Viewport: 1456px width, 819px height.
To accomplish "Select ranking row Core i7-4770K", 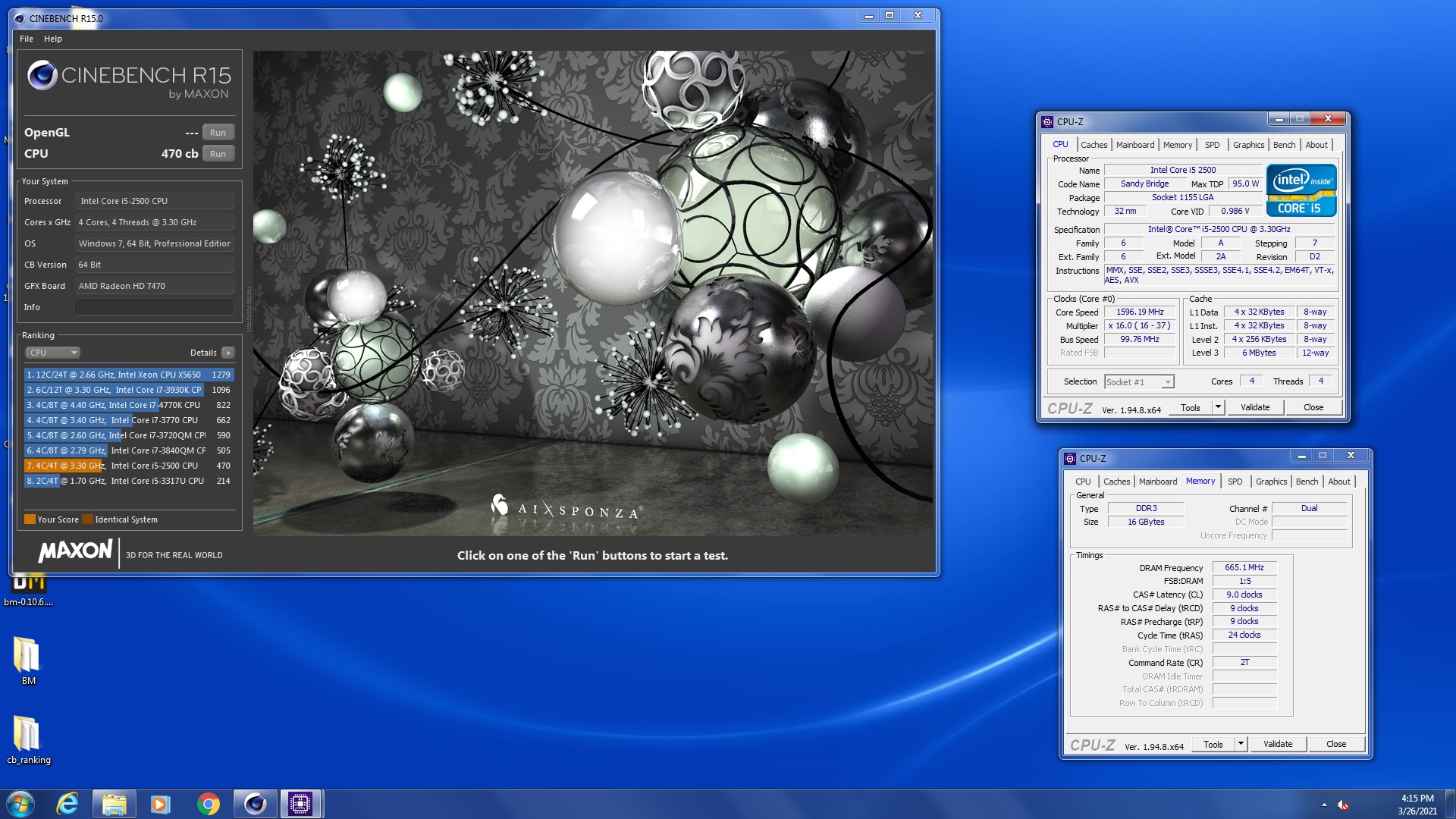I will pos(129,405).
